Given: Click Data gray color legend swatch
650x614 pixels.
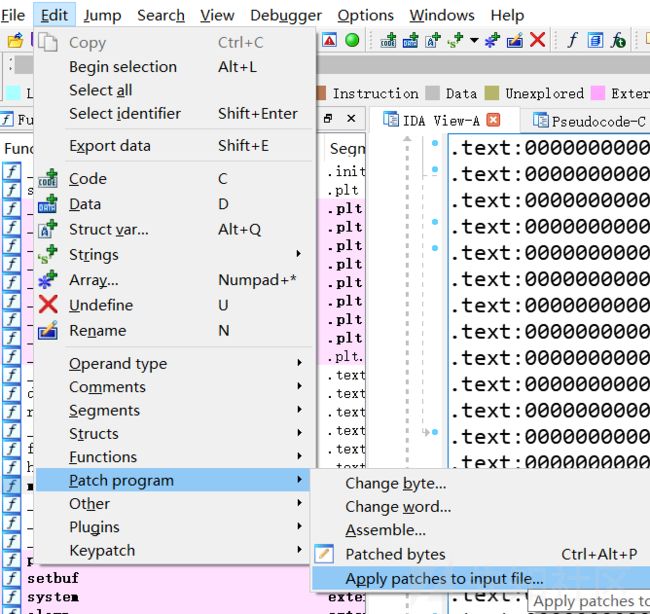Looking at the screenshot, I should tap(432, 93).
